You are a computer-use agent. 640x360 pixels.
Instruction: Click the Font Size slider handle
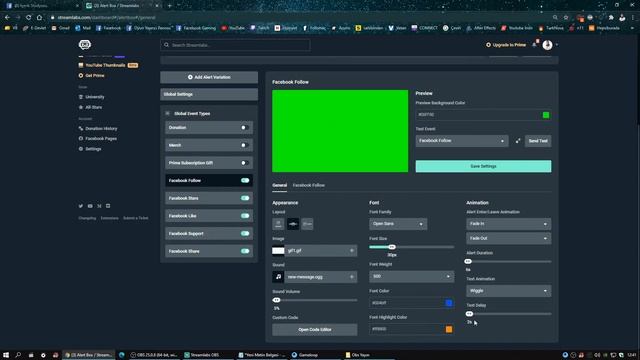click(x=392, y=247)
